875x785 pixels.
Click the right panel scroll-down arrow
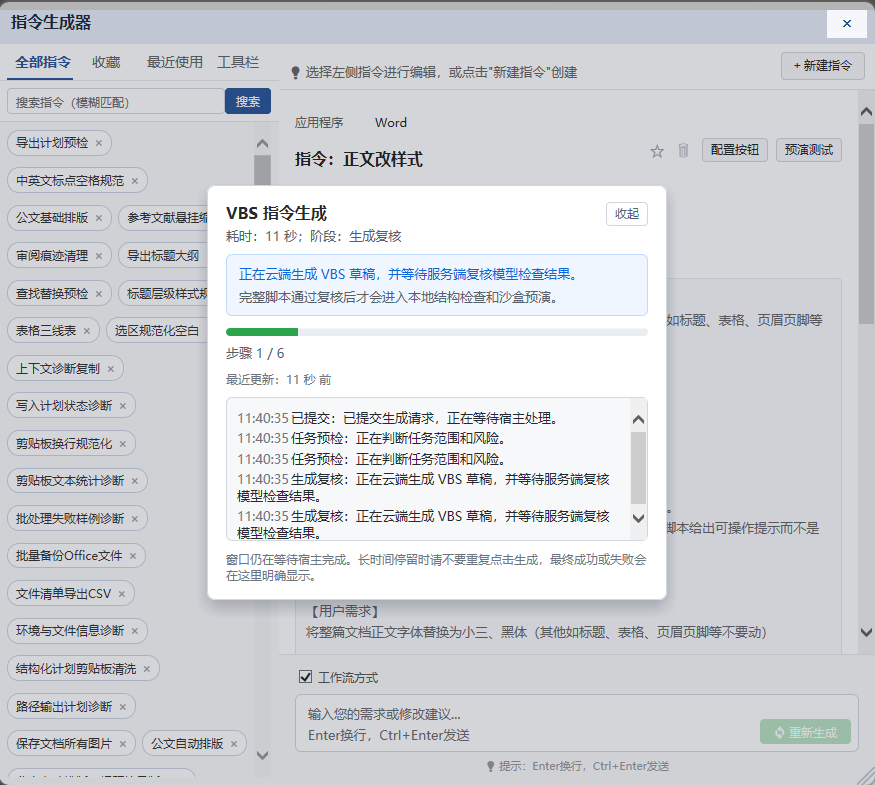click(866, 632)
